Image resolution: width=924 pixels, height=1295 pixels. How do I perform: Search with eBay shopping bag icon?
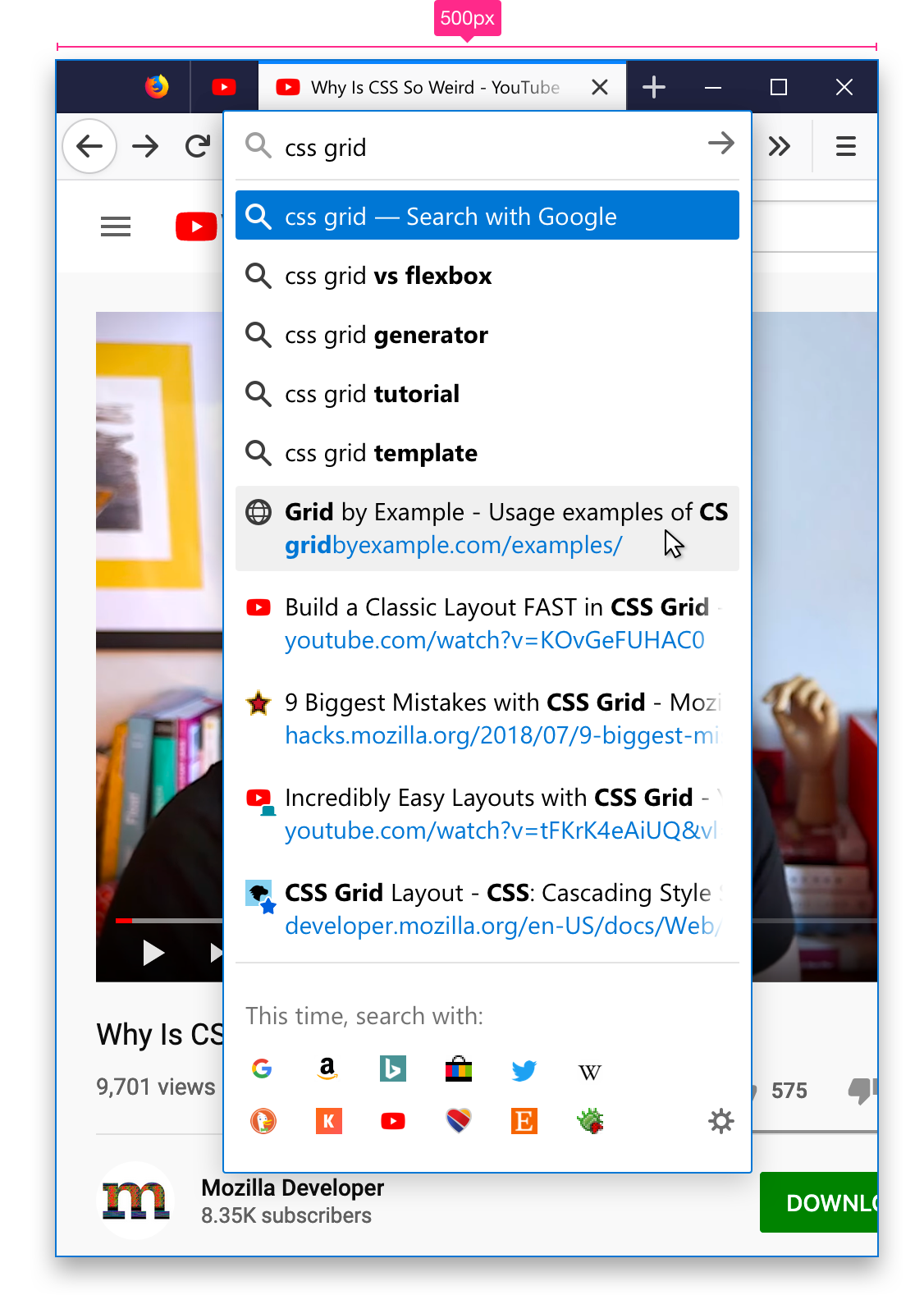click(x=459, y=1068)
